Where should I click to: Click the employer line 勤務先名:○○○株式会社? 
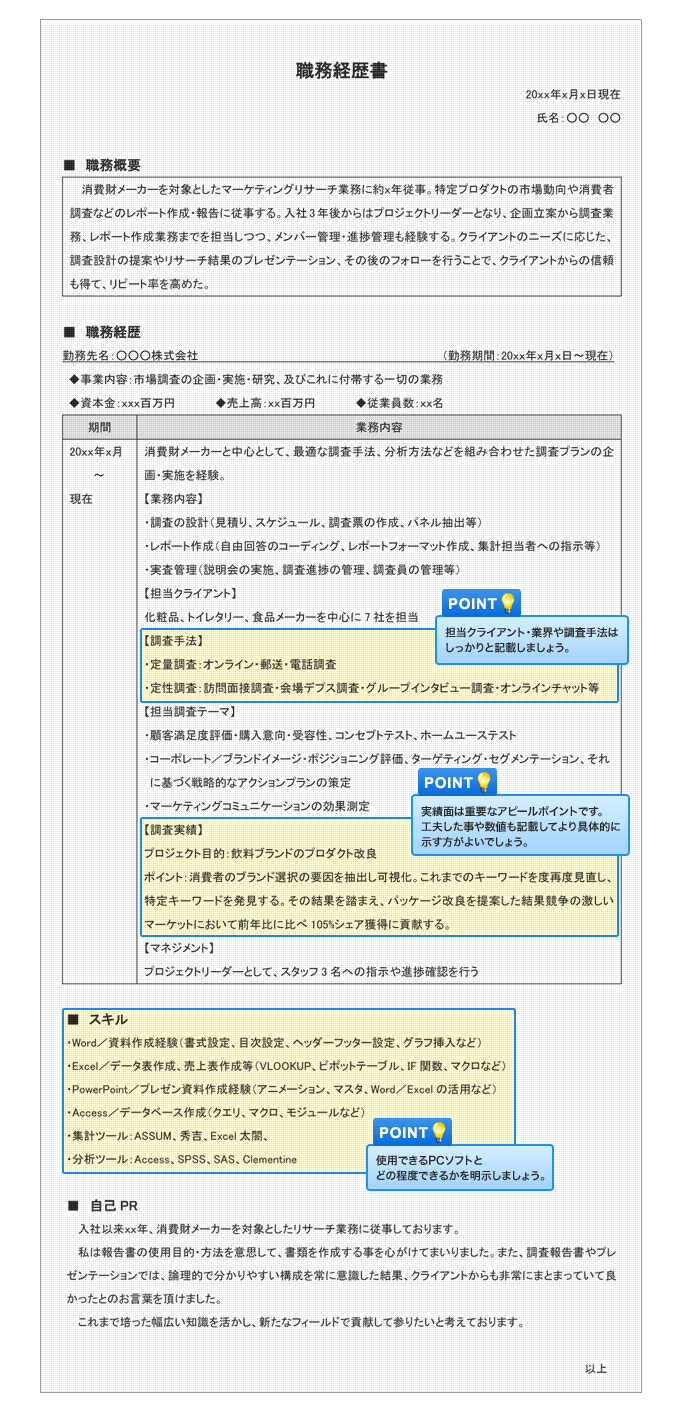click(x=130, y=355)
